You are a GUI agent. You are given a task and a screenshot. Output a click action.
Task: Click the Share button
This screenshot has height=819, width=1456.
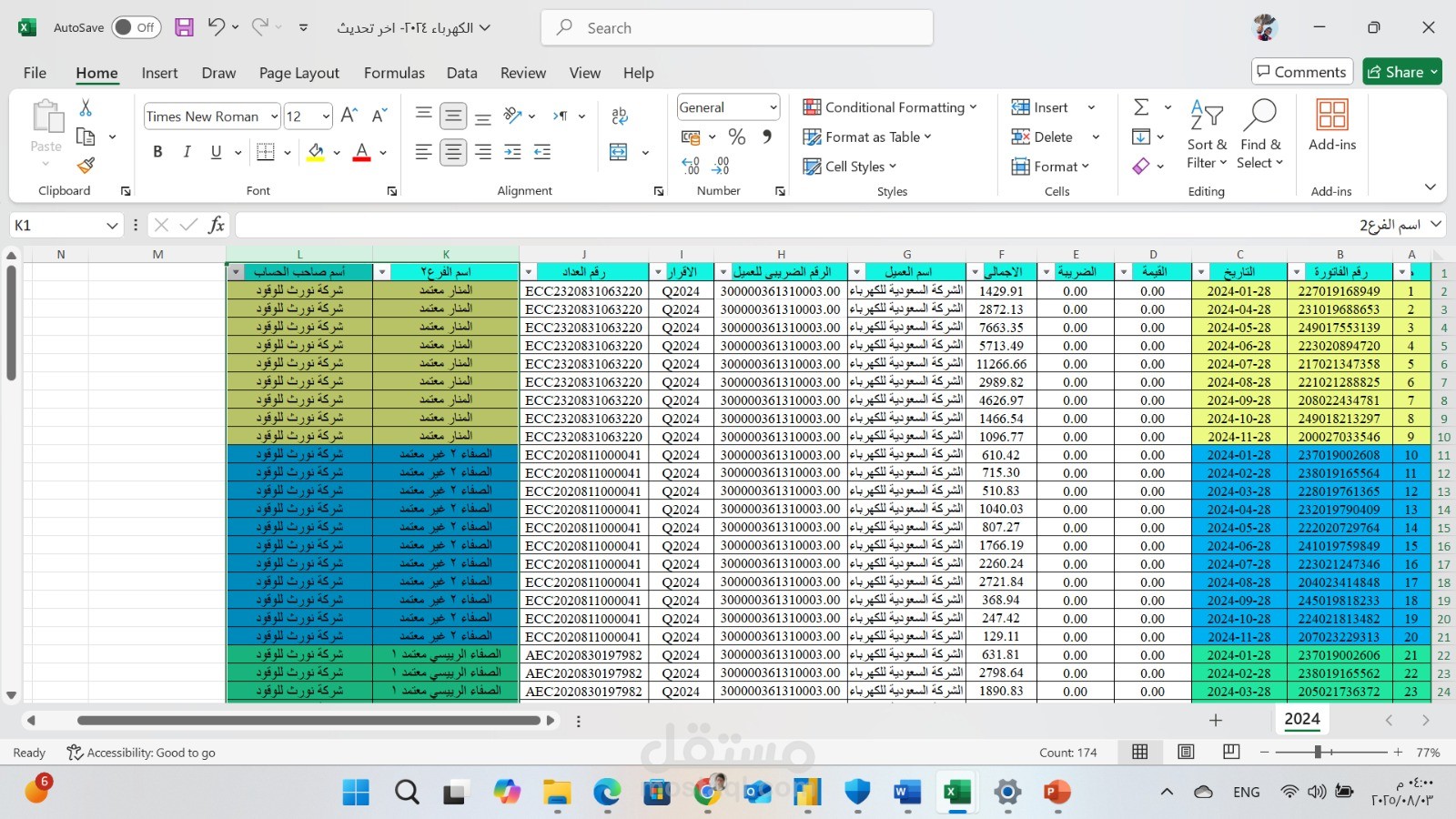[x=1402, y=72]
